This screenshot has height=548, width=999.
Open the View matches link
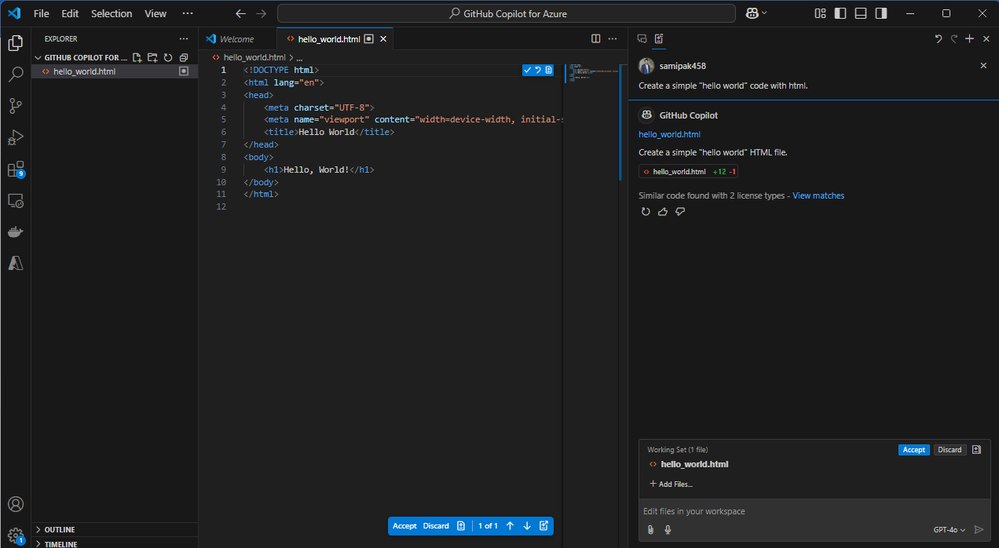[818, 196]
